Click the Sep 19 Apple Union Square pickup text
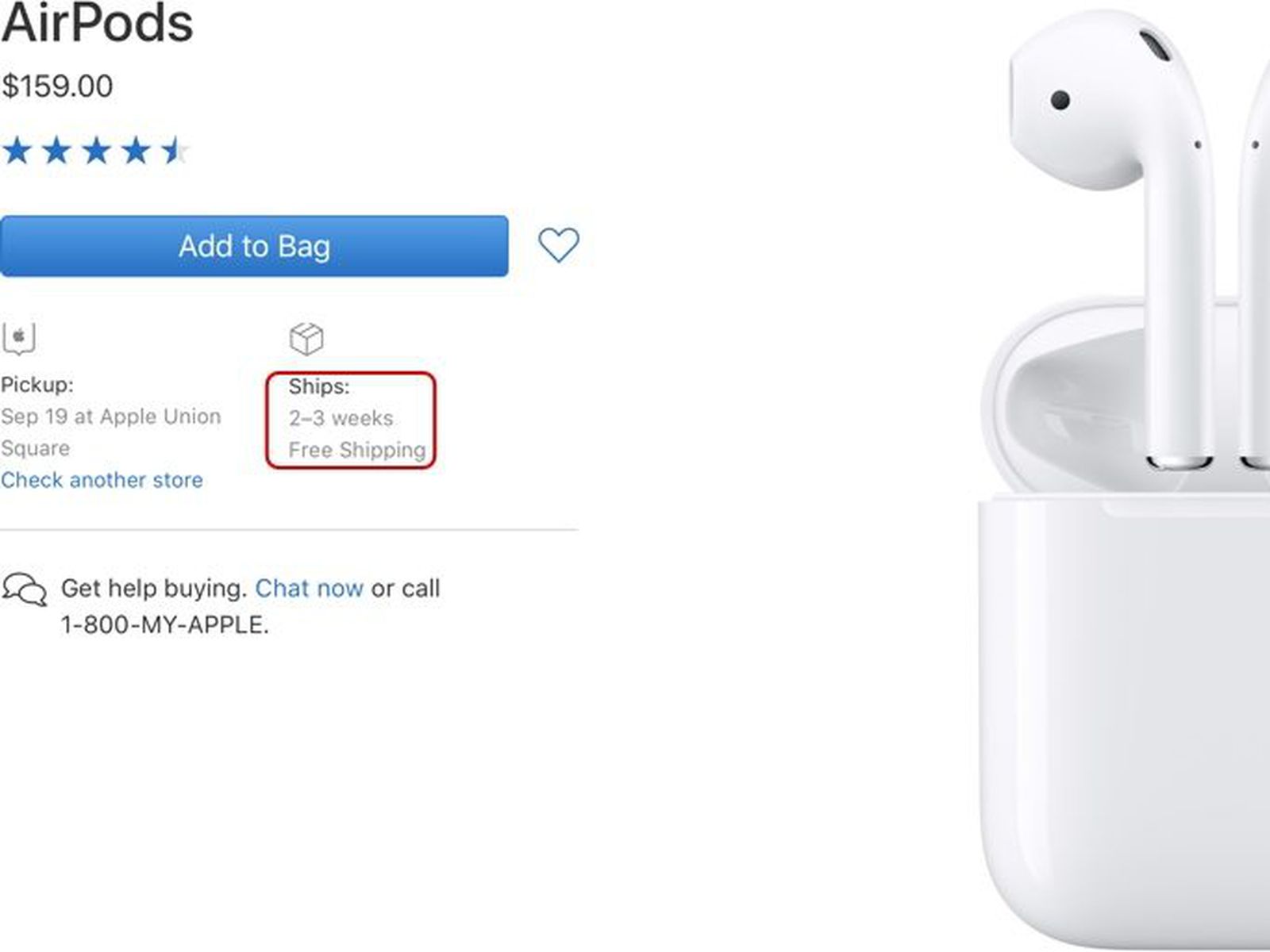The width and height of the screenshot is (1270, 952). point(111,432)
